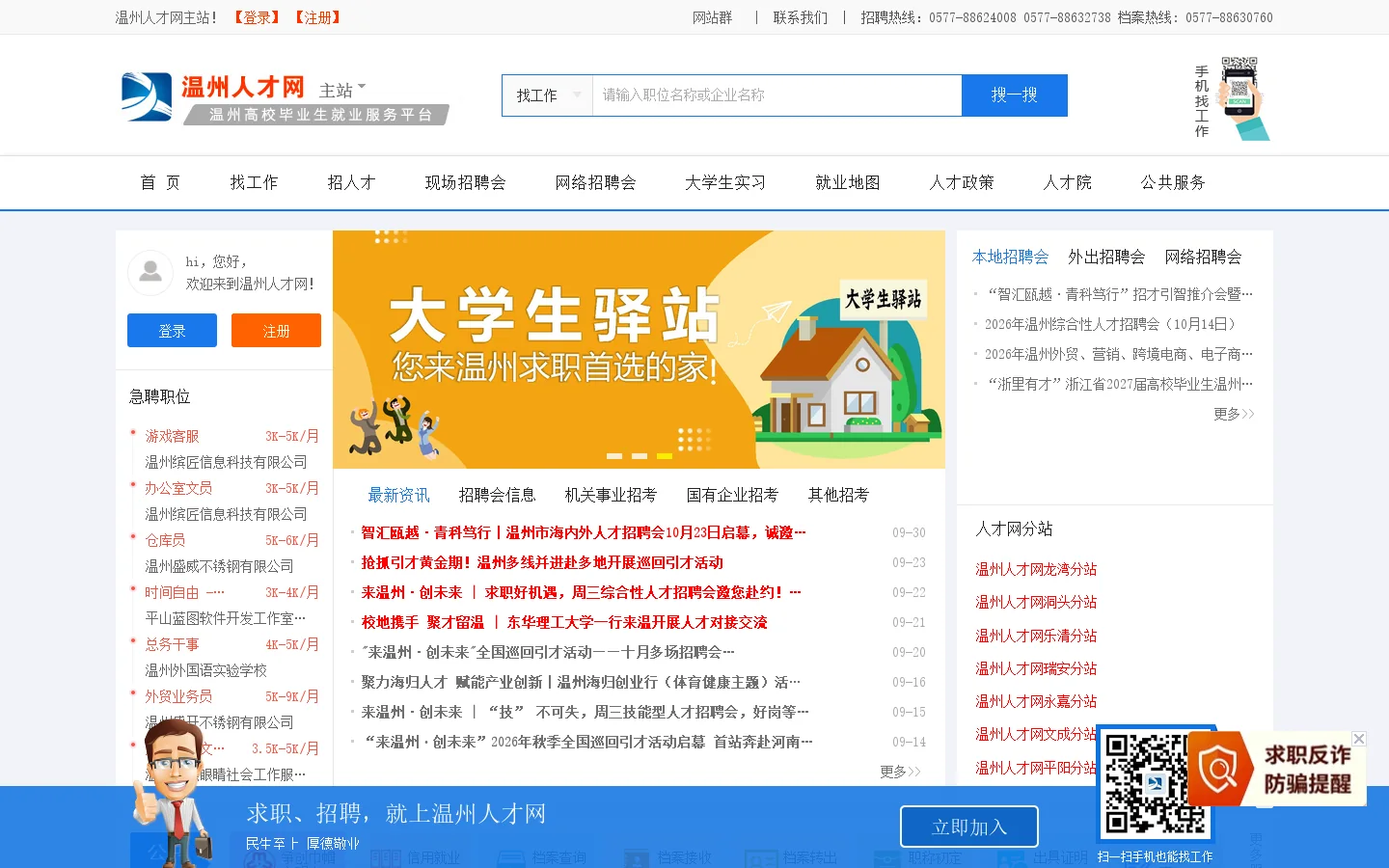Show the first carousel slide via its indicator
1389x868 pixels.
[614, 456]
